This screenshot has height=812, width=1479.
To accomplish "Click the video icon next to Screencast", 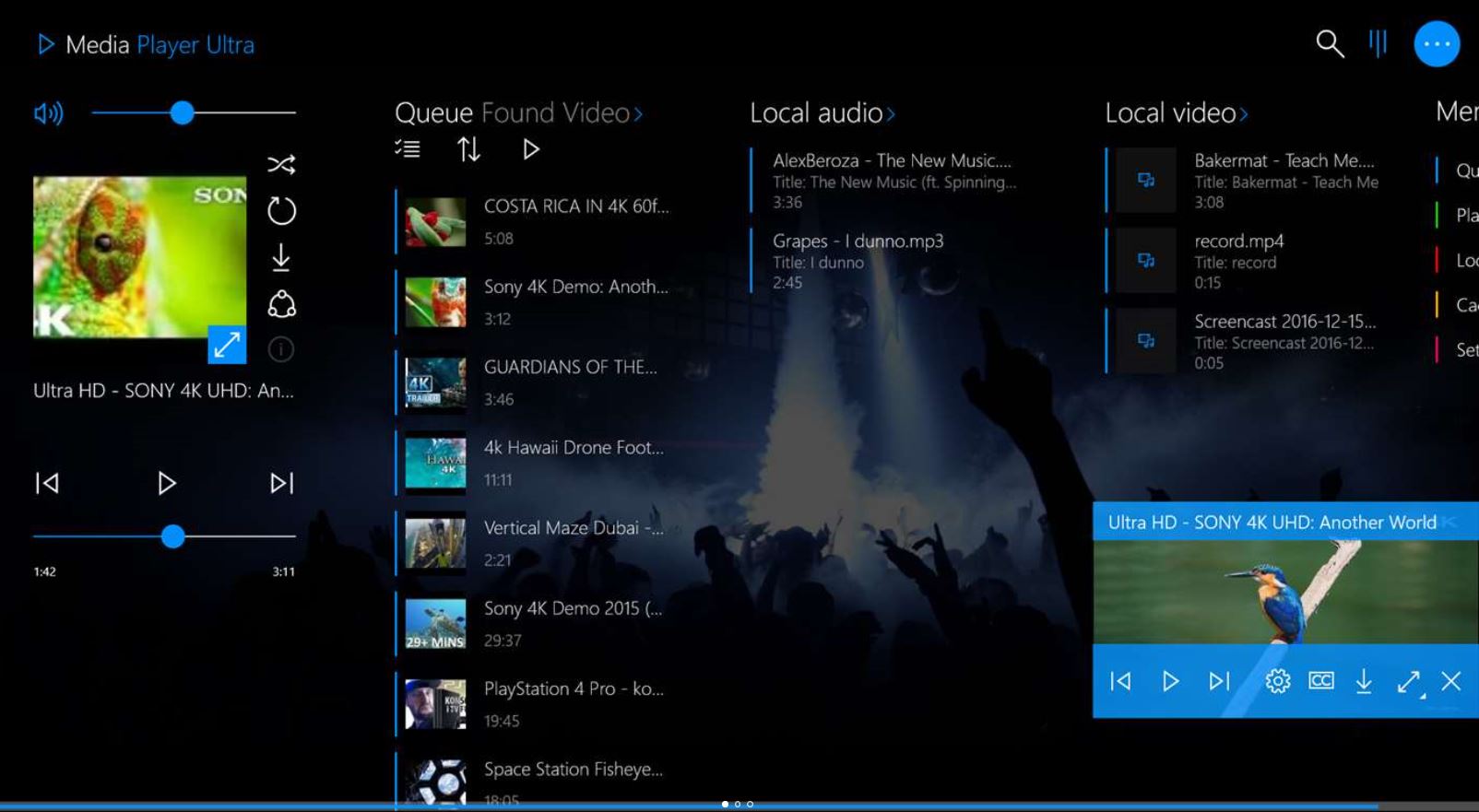I will 1146,341.
